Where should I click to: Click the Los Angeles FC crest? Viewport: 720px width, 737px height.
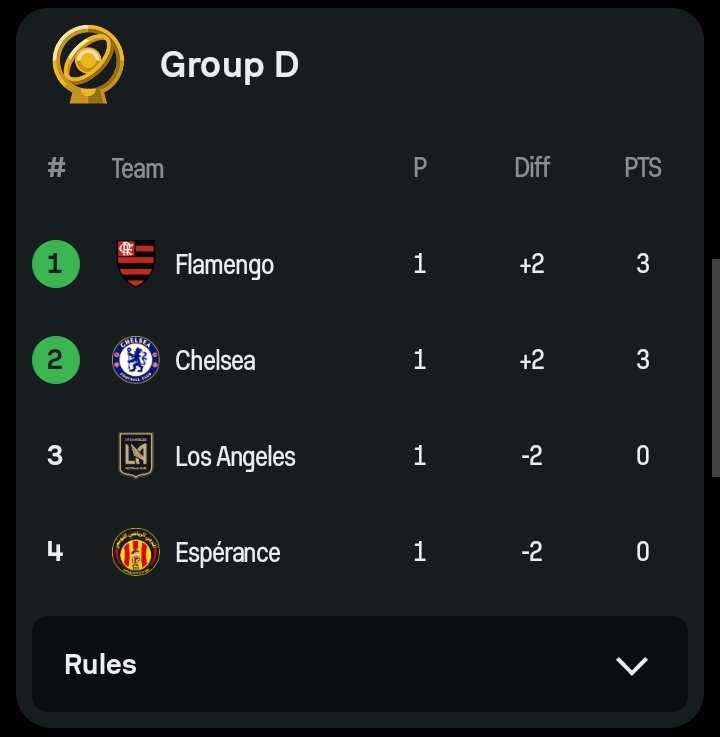(136, 455)
